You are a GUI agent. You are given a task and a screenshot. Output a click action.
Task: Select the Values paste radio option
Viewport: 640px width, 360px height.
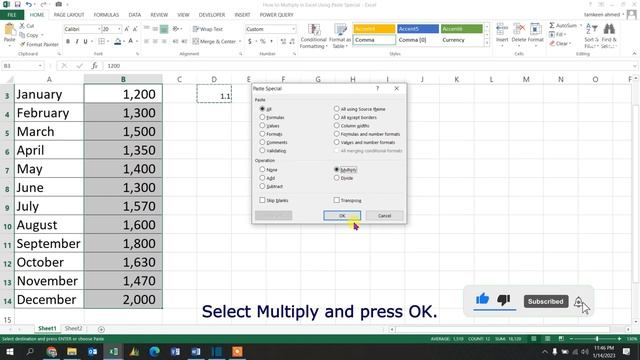point(262,125)
